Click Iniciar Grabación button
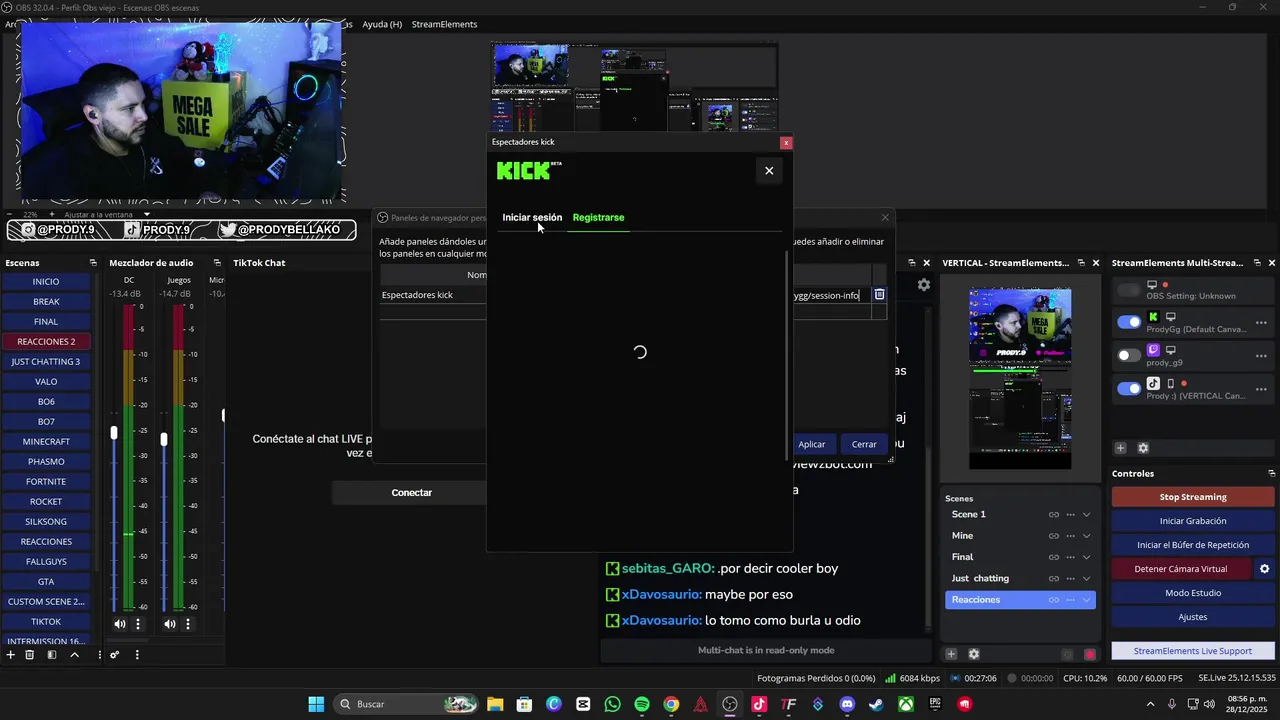Screen dimensions: 1280x720 1193,521
